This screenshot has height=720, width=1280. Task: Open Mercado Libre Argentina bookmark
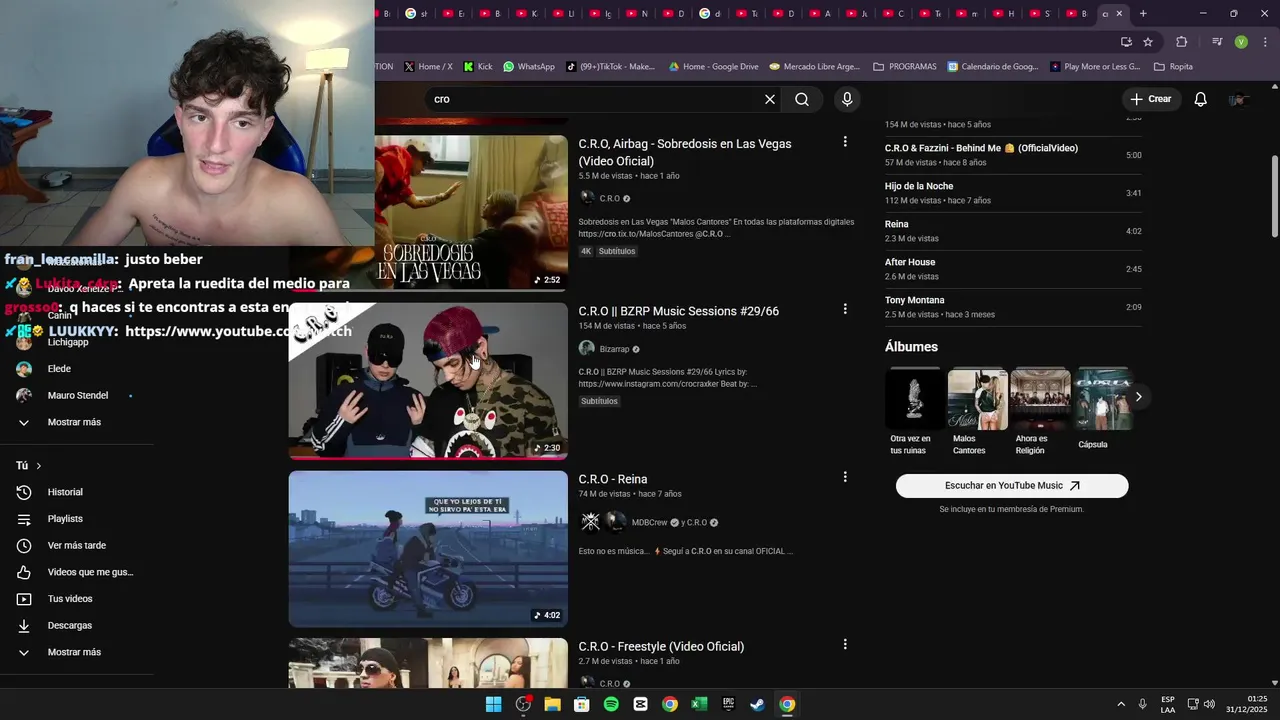(814, 67)
